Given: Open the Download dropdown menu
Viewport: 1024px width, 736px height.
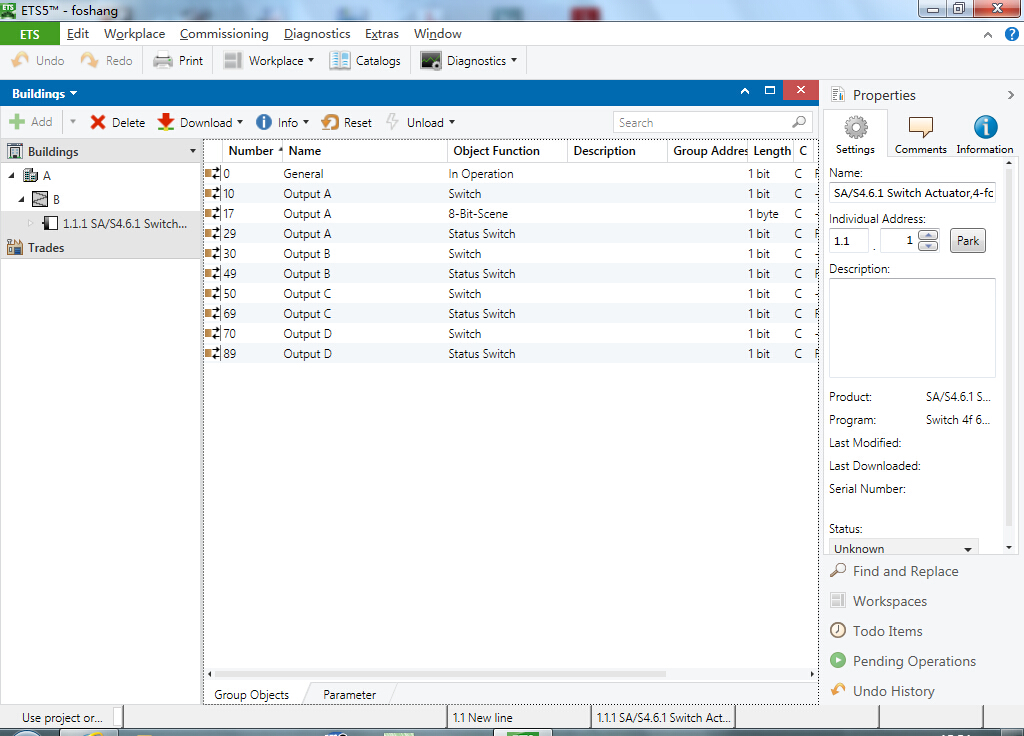Looking at the screenshot, I should (239, 123).
